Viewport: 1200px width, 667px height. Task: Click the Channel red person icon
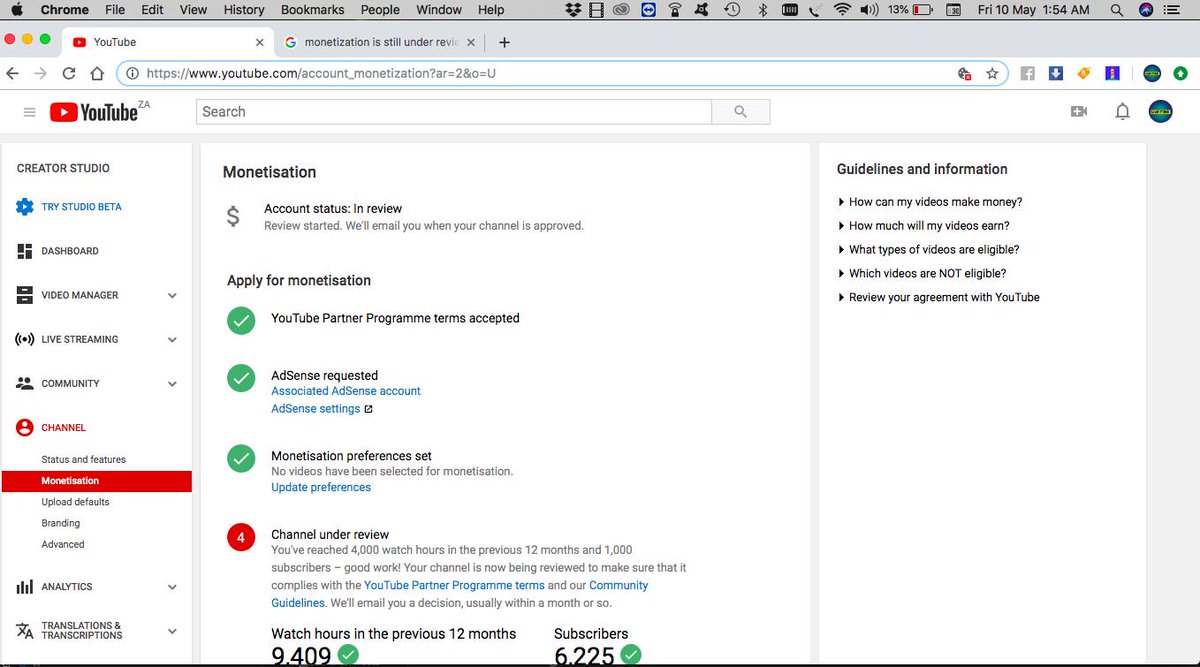[x=25, y=427]
